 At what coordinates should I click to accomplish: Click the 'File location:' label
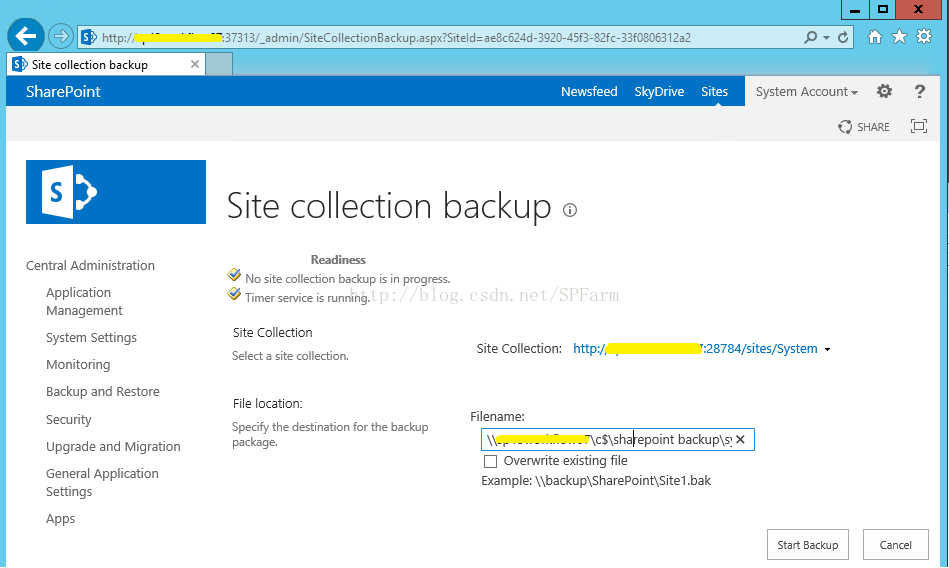pos(268,404)
